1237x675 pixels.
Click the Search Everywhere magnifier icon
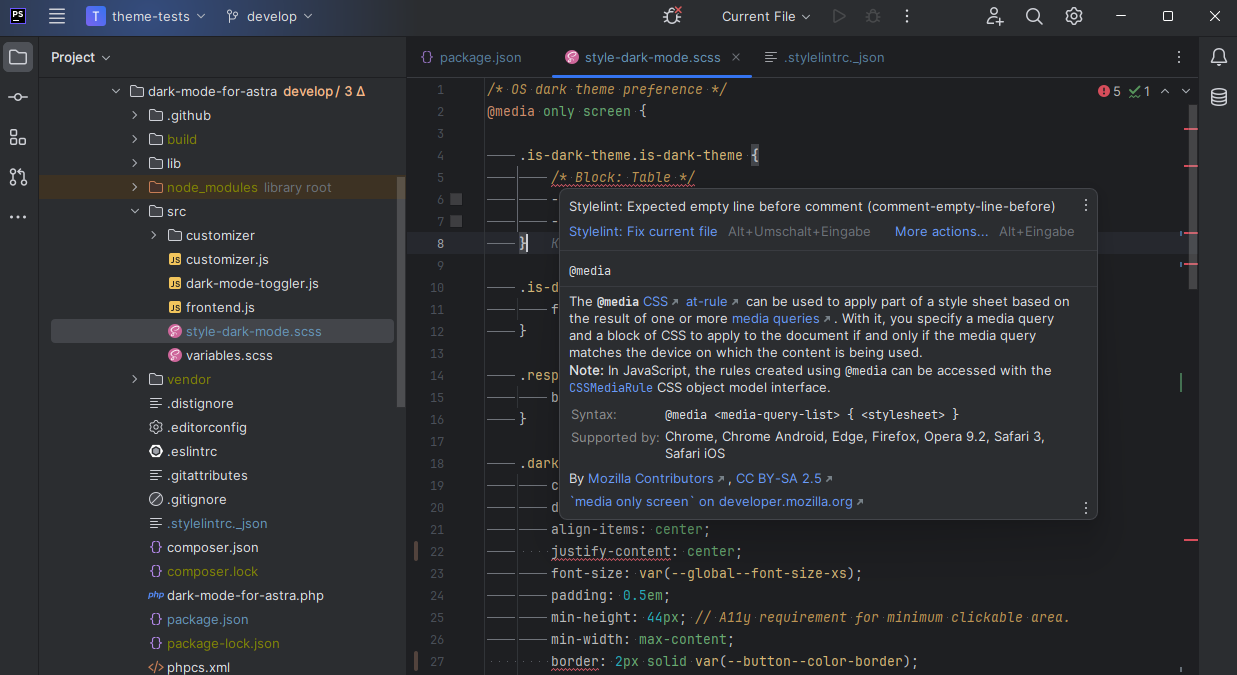[x=1034, y=16]
